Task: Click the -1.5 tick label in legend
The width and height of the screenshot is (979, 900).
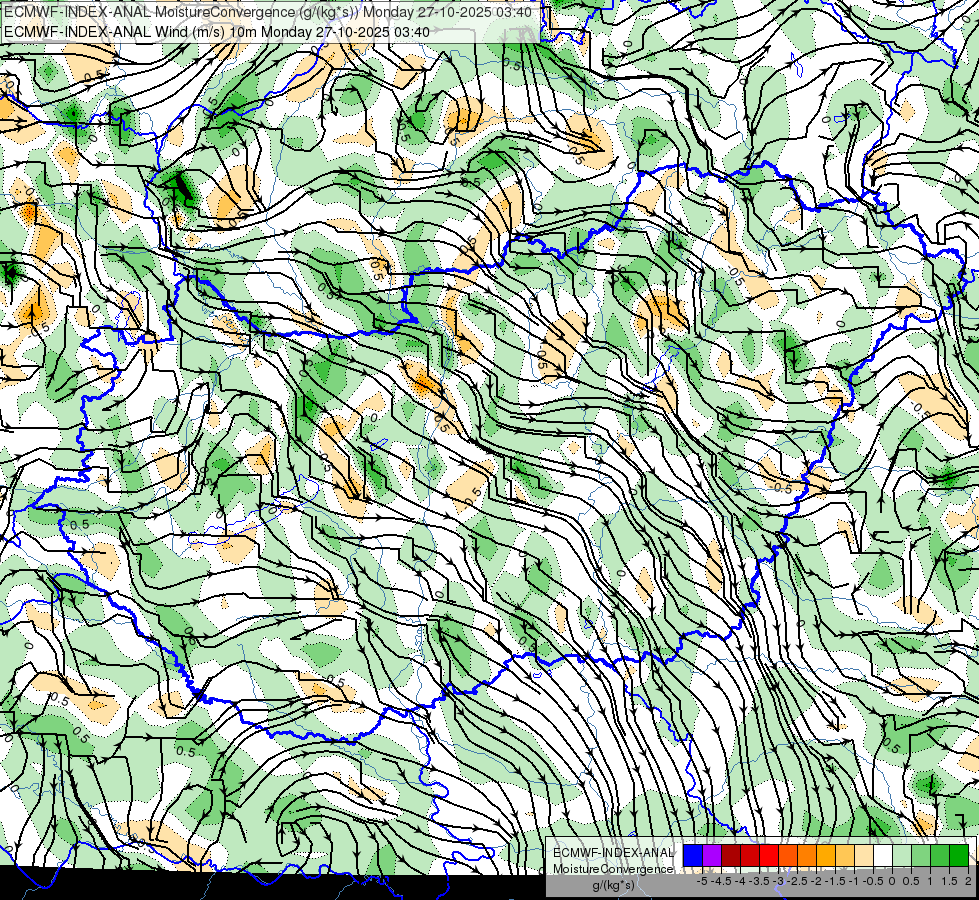Action: click(x=836, y=881)
